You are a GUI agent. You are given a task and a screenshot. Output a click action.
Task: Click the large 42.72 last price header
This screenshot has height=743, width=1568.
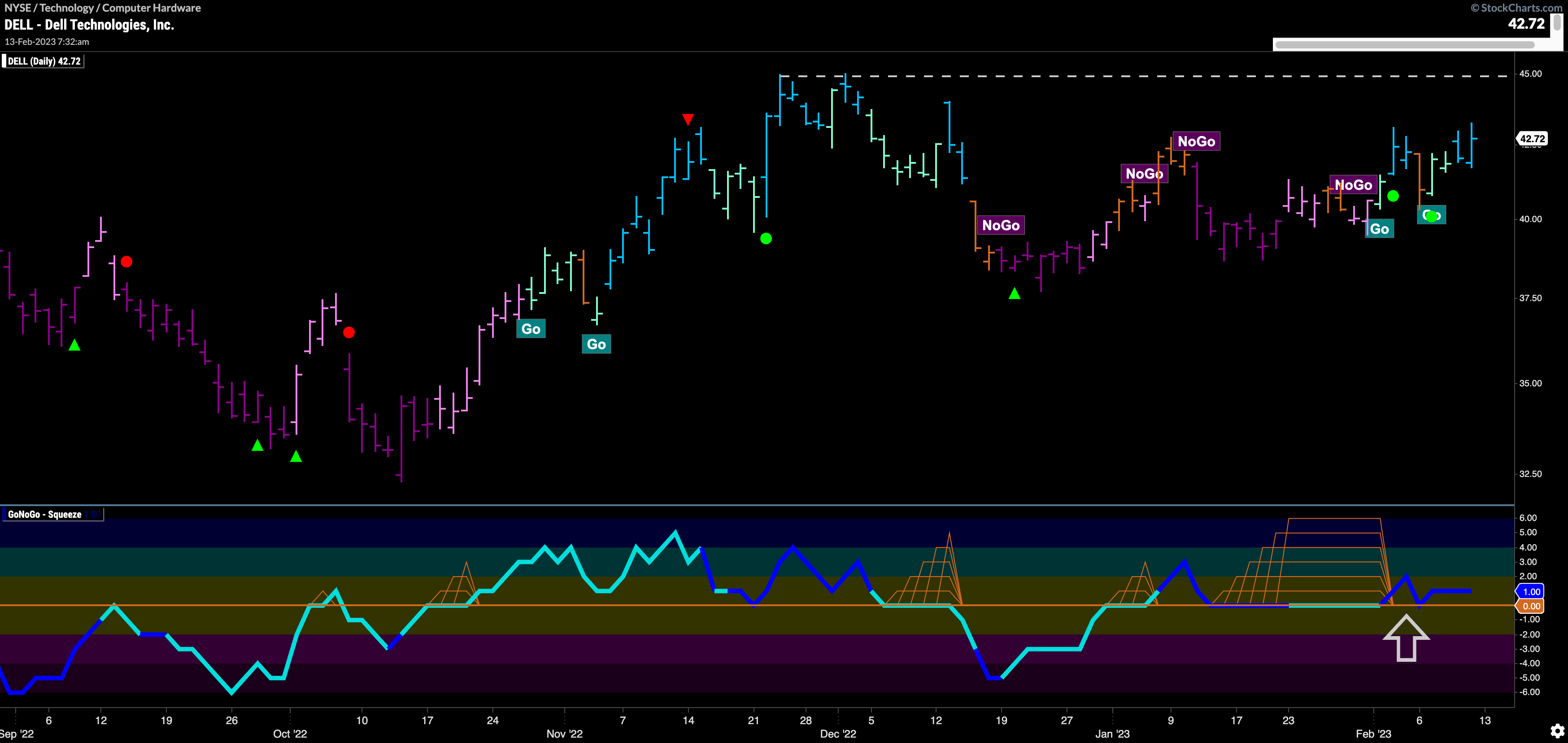1526,24
